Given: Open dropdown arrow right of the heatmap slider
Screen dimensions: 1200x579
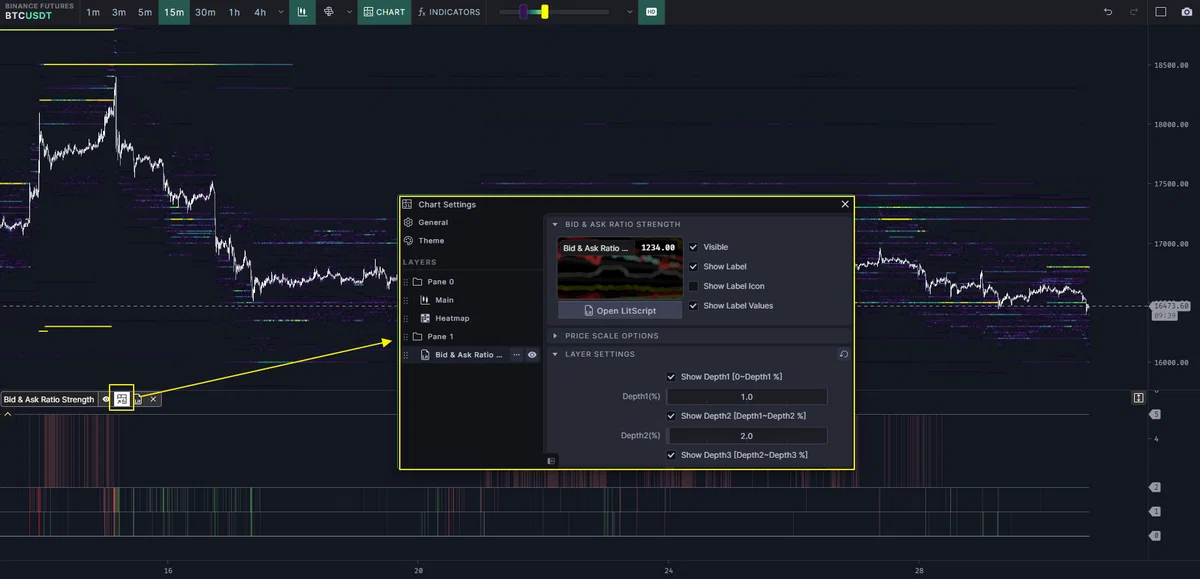Looking at the screenshot, I should (629, 12).
